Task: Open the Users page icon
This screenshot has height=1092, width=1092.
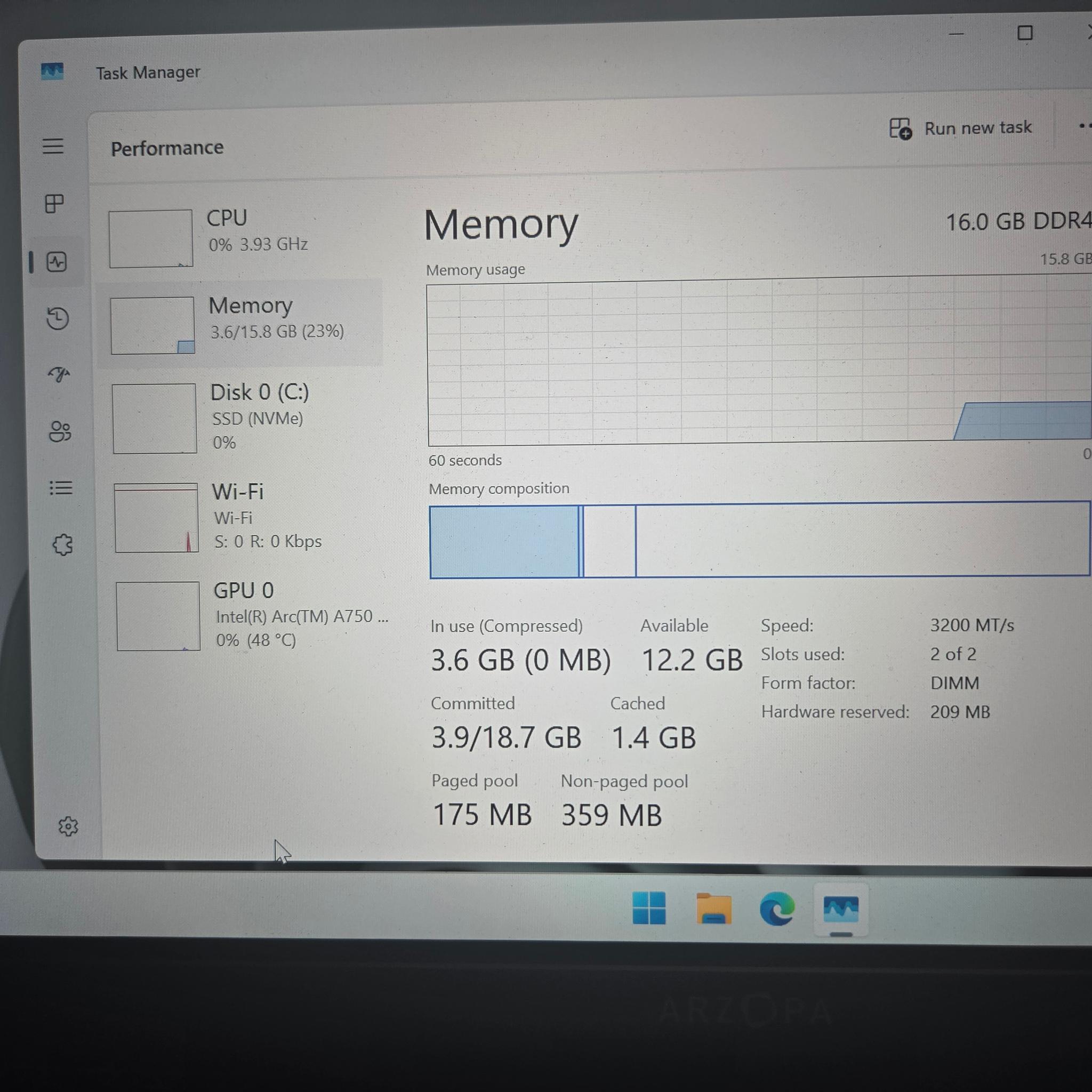Action: pyautogui.click(x=60, y=432)
